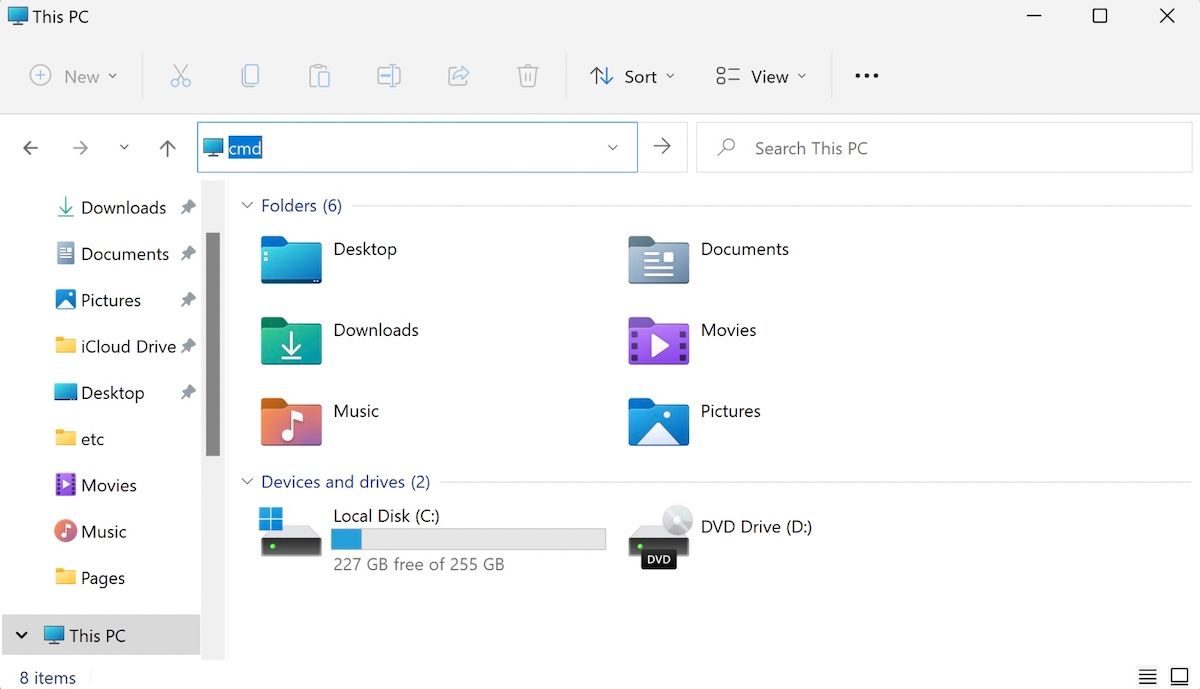Open the New menu
This screenshot has height=689, width=1200.
(73, 75)
